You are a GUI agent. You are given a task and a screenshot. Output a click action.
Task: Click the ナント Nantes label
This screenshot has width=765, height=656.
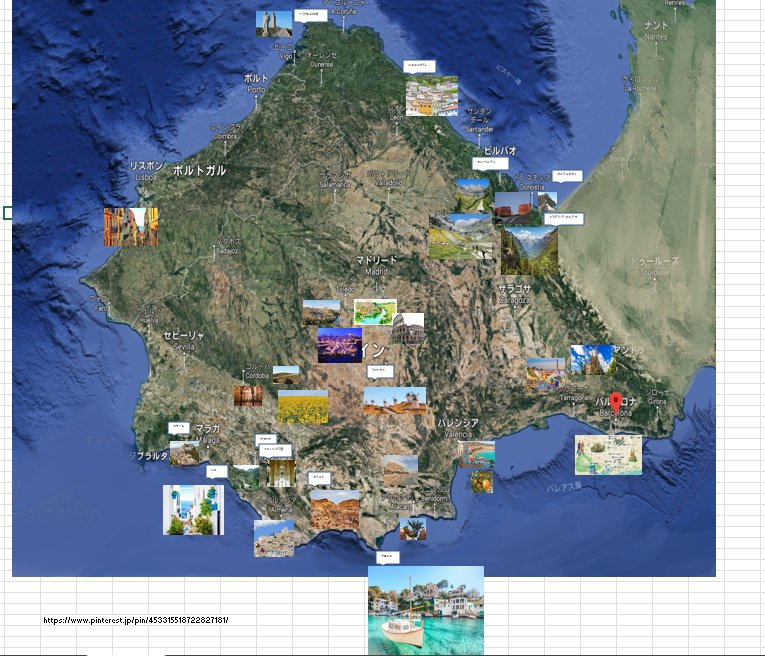pyautogui.click(x=656, y=30)
